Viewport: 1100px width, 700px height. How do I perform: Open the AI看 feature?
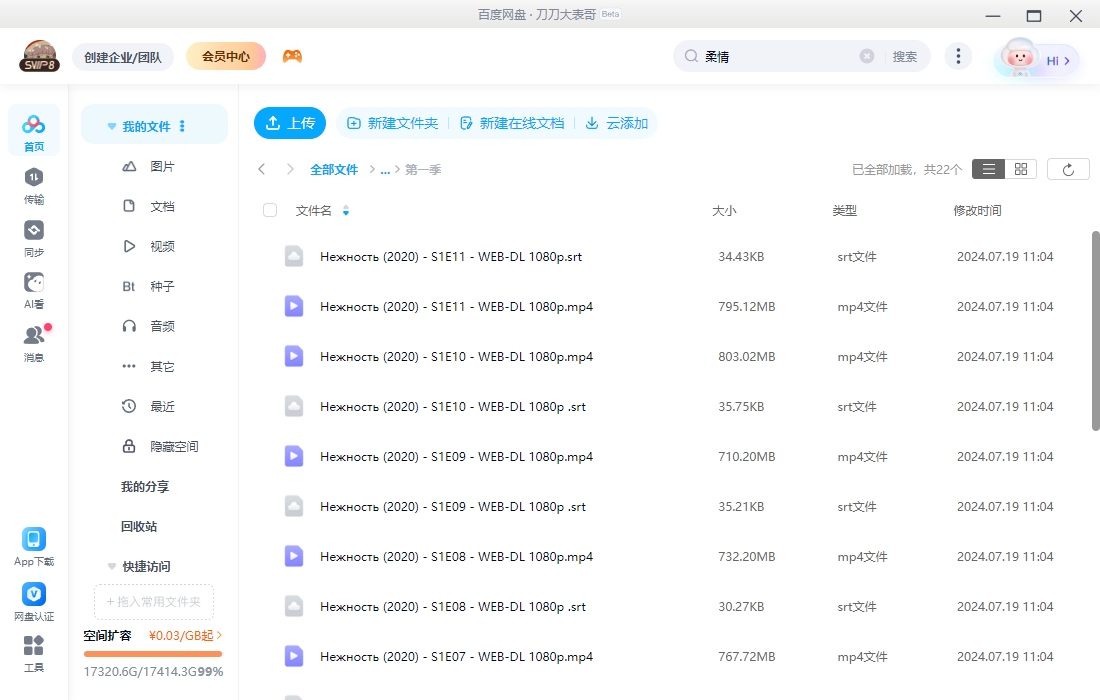[x=33, y=289]
